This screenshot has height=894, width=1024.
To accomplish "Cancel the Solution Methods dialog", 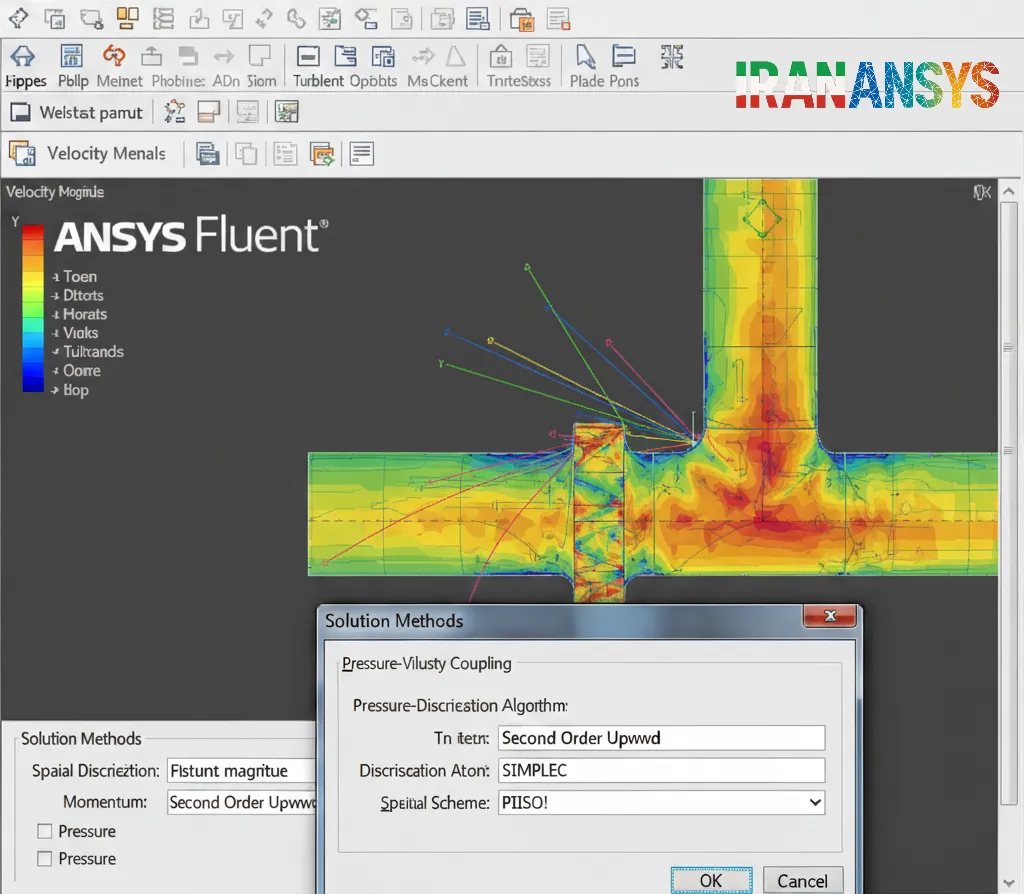I will 803,880.
